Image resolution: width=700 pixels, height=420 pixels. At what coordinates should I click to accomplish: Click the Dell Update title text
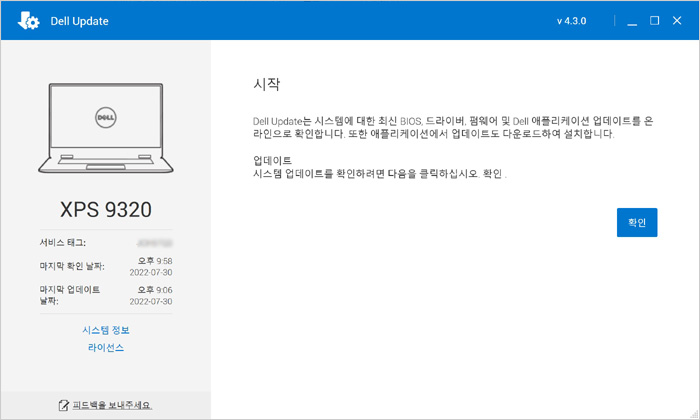(79, 21)
